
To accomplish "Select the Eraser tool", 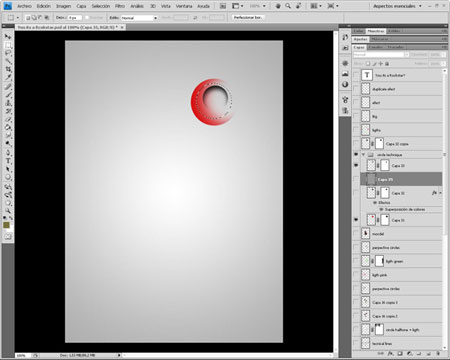I will (8, 119).
